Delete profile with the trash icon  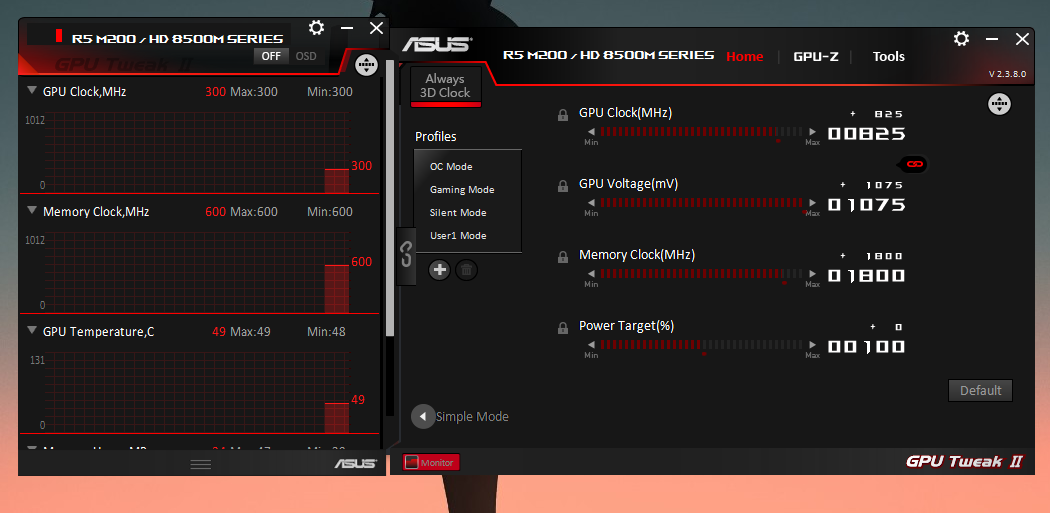click(467, 270)
